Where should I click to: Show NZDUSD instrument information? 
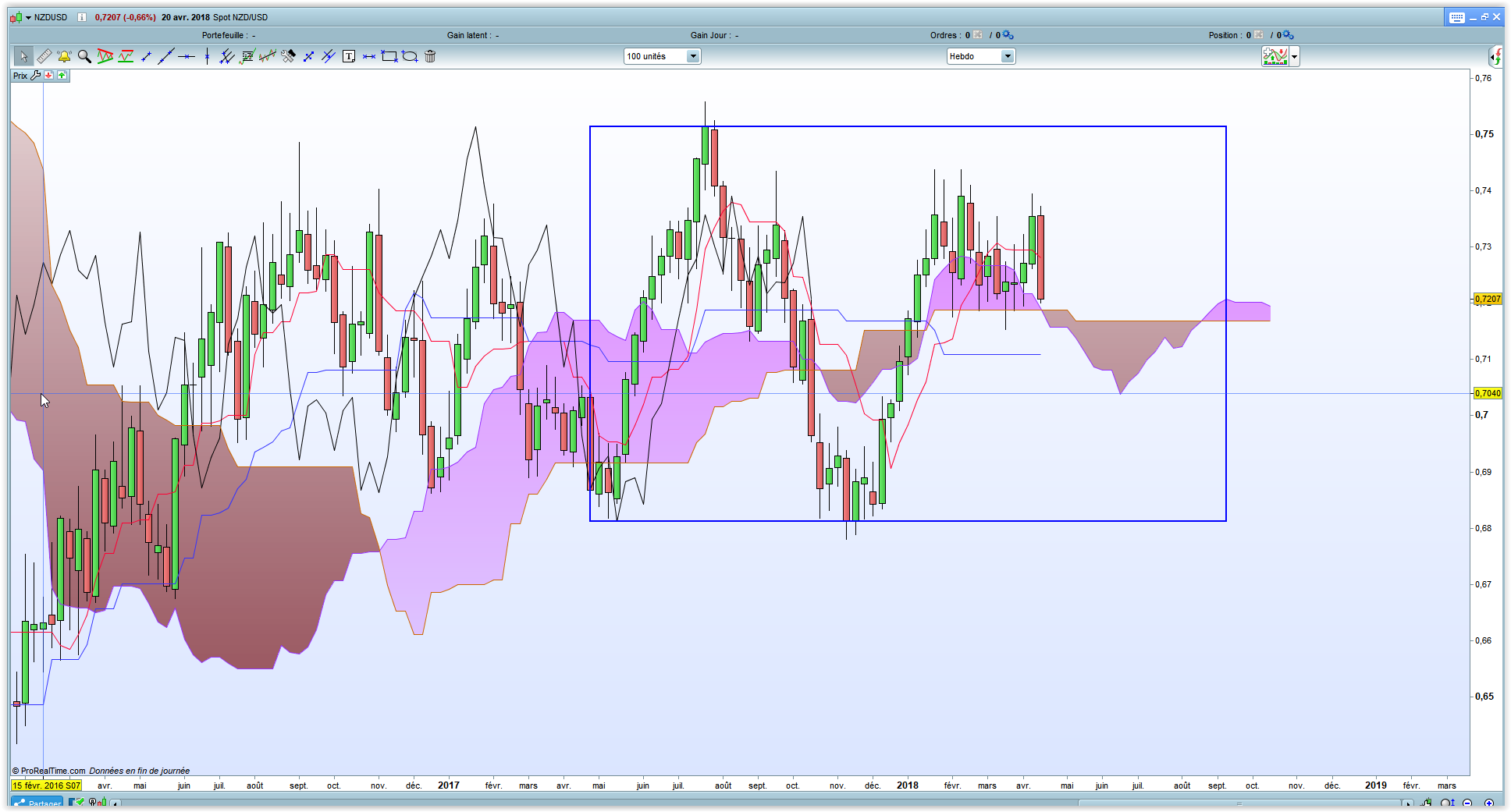click(82, 17)
